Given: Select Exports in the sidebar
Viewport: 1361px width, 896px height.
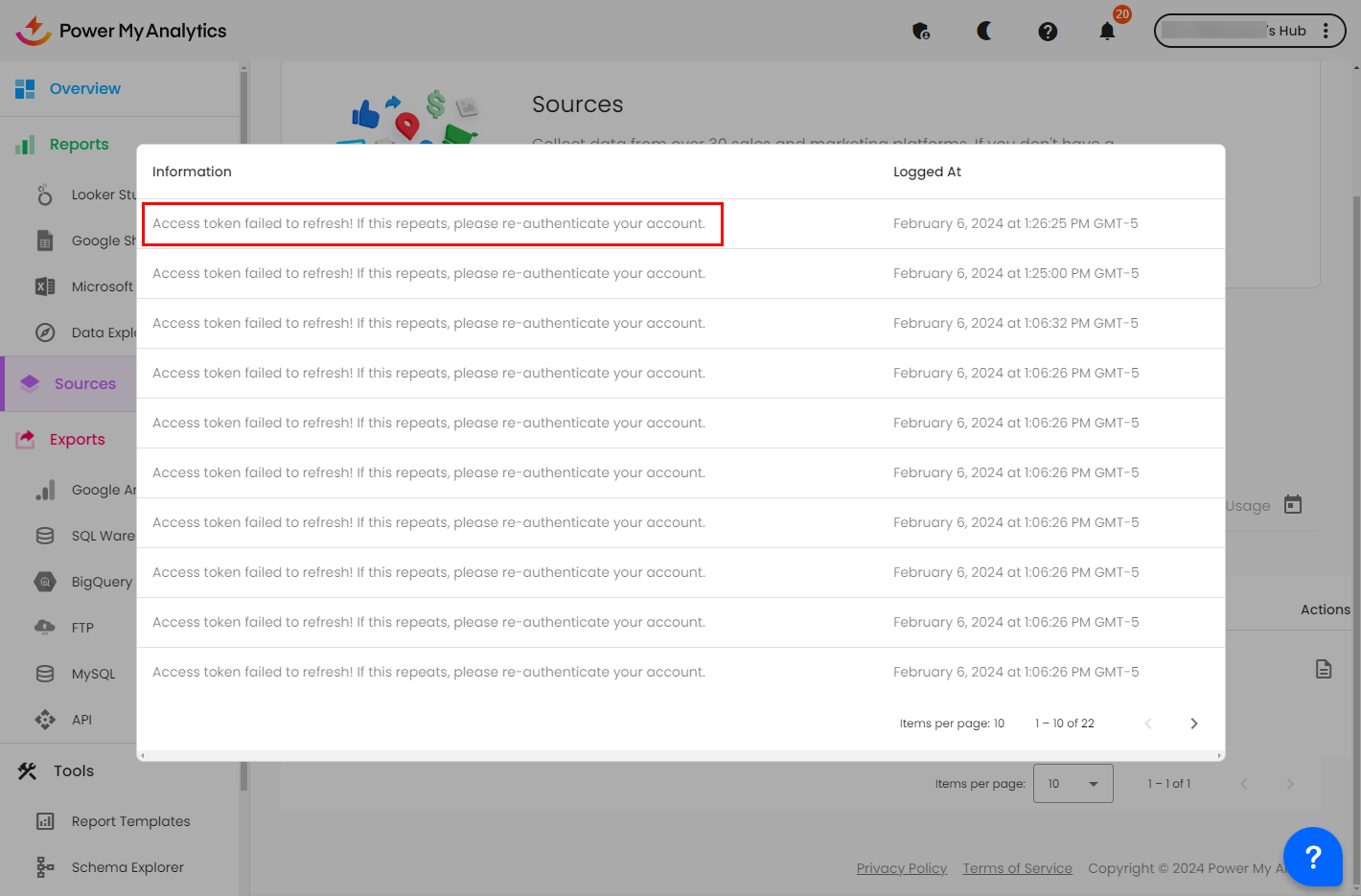Looking at the screenshot, I should pyautogui.click(x=77, y=440).
